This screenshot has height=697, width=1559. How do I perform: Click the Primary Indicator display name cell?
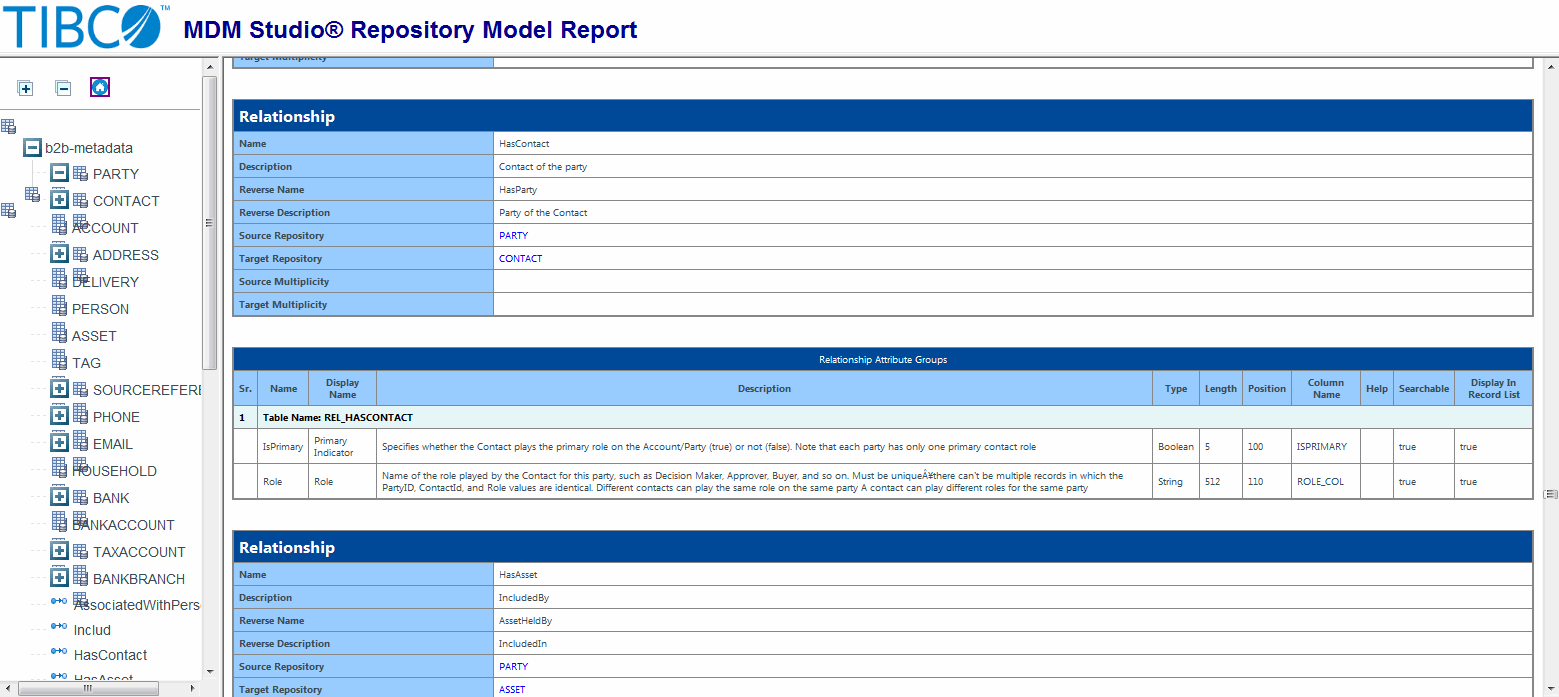pyautogui.click(x=342, y=447)
